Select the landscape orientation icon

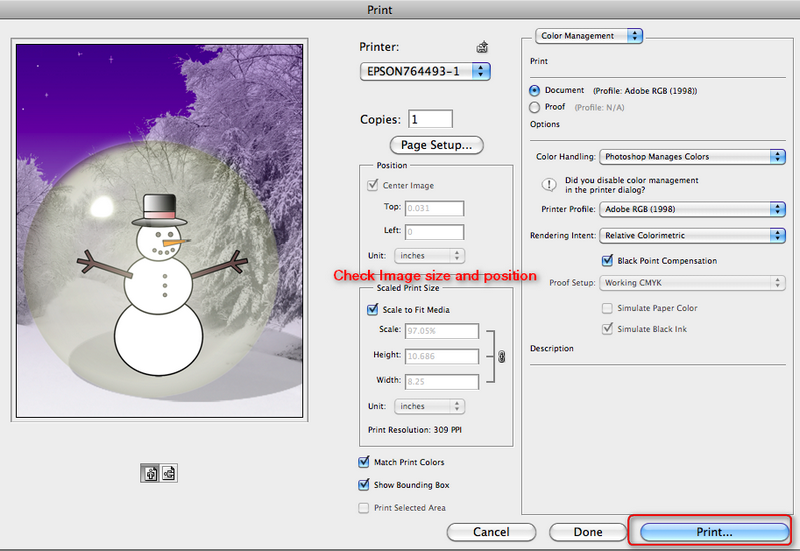(x=168, y=474)
